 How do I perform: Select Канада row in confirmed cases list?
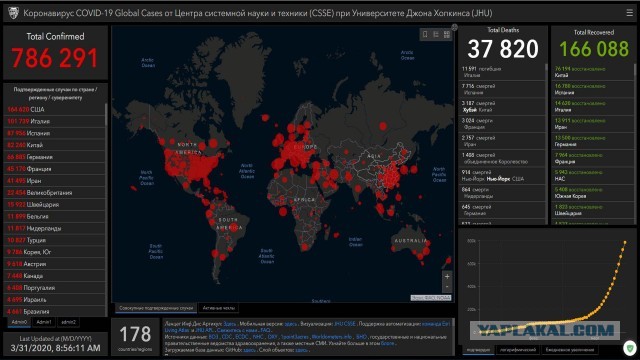(x=54, y=276)
